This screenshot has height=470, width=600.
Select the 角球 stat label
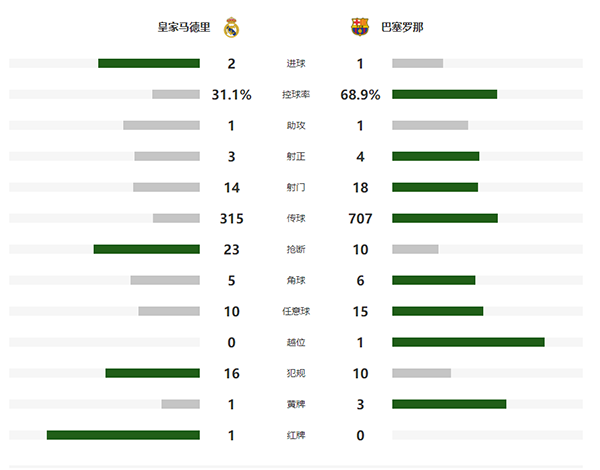pyautogui.click(x=296, y=280)
